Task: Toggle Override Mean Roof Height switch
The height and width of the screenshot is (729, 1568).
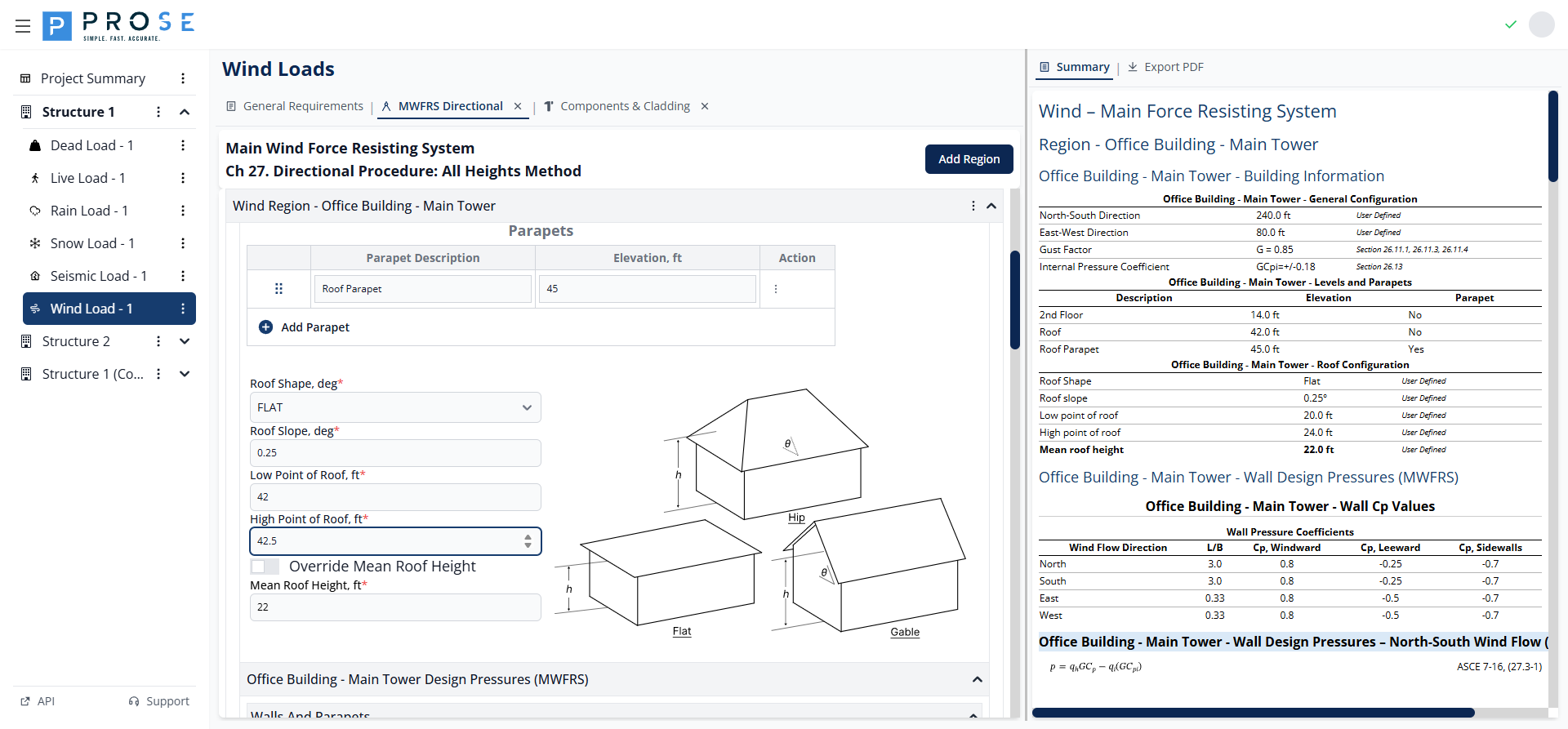Action: tap(265, 567)
